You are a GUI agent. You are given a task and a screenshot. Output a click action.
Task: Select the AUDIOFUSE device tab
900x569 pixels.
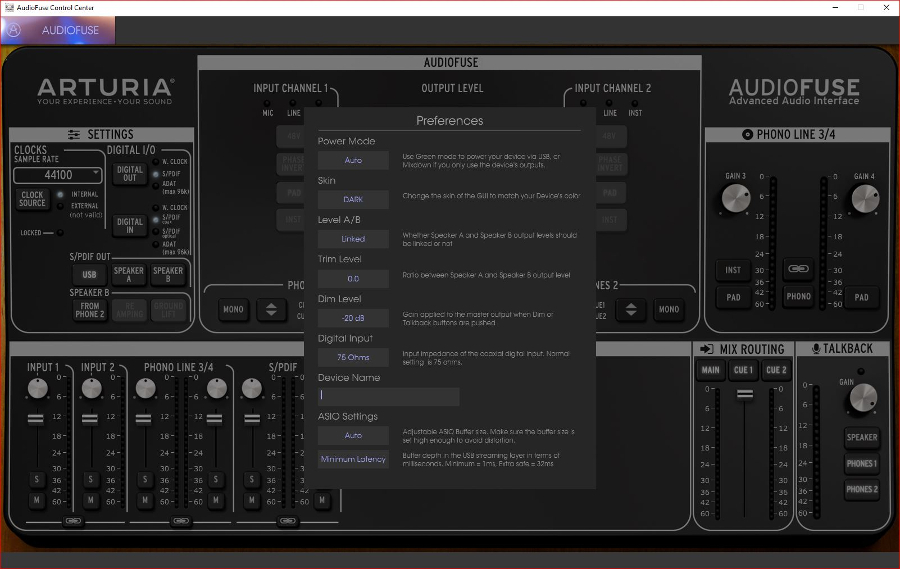(58, 30)
